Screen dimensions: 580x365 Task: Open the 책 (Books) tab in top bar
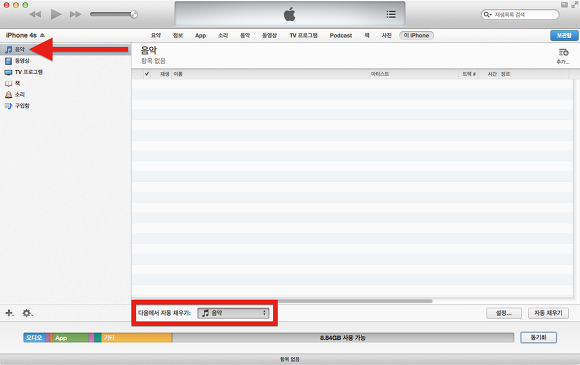pos(367,35)
